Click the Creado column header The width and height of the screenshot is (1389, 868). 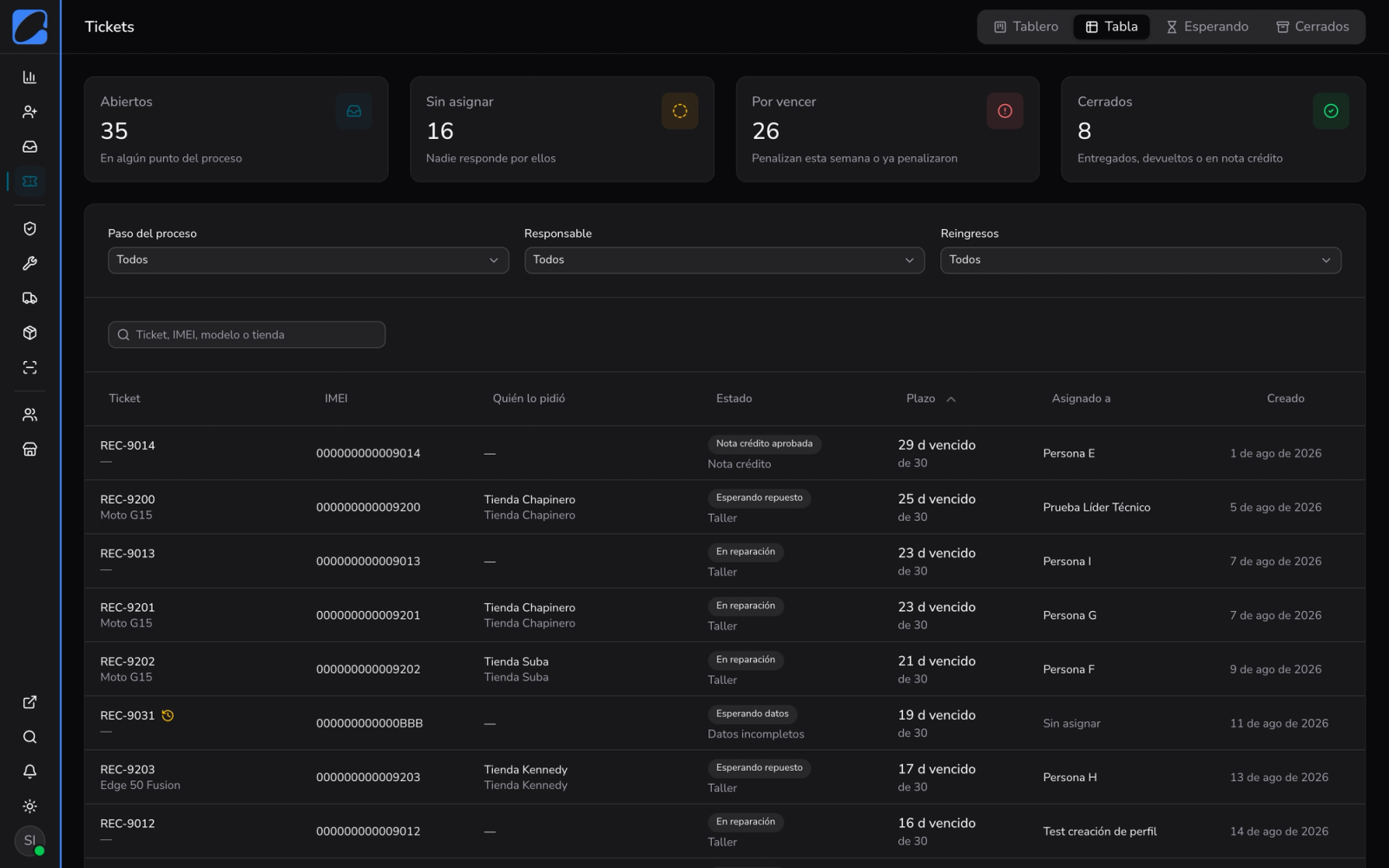coord(1285,398)
